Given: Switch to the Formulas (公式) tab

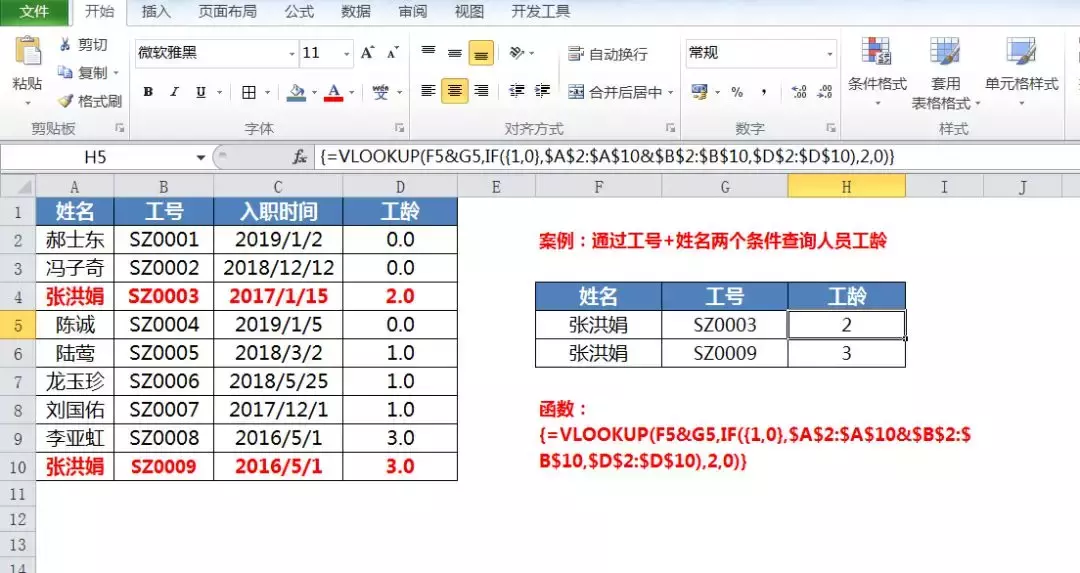Looking at the screenshot, I should tap(299, 11).
